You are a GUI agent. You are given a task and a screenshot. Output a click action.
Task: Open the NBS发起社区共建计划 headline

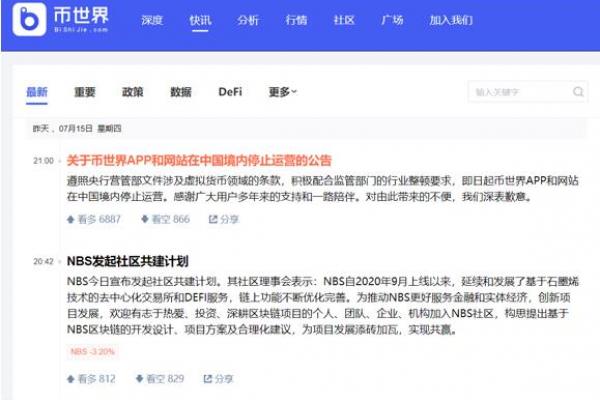point(127,260)
